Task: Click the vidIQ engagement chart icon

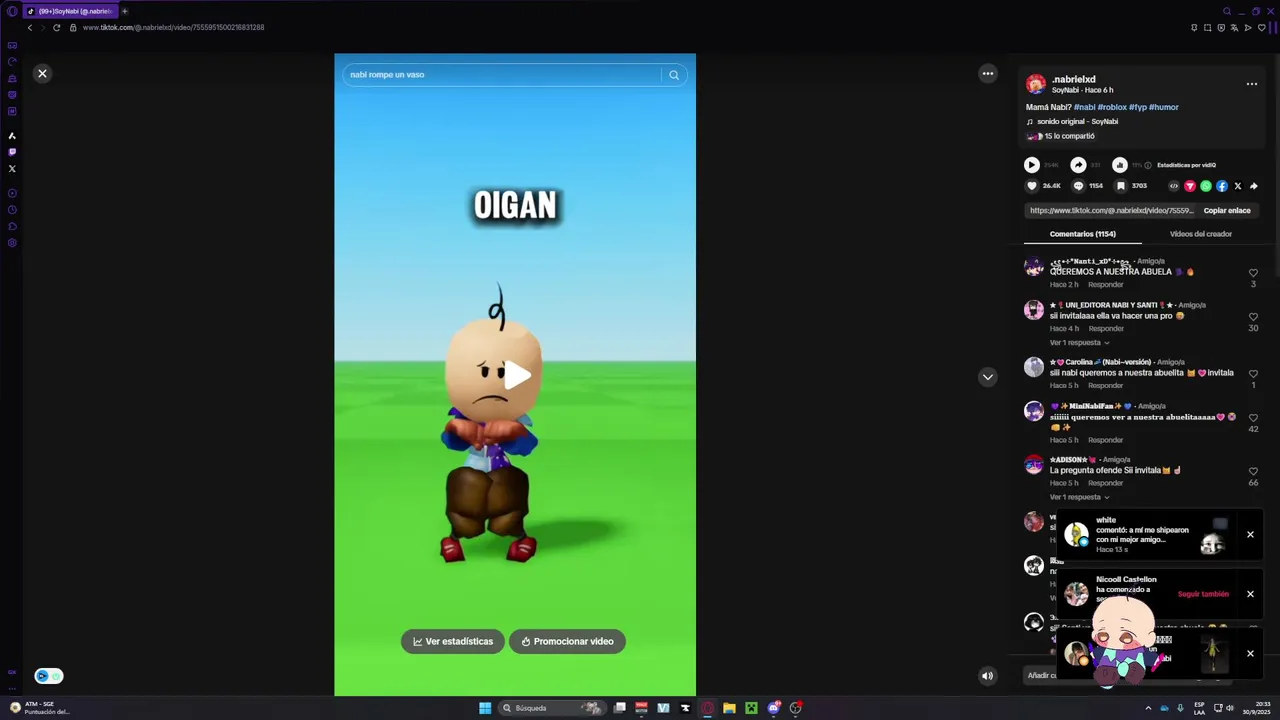Action: pyautogui.click(x=1120, y=165)
